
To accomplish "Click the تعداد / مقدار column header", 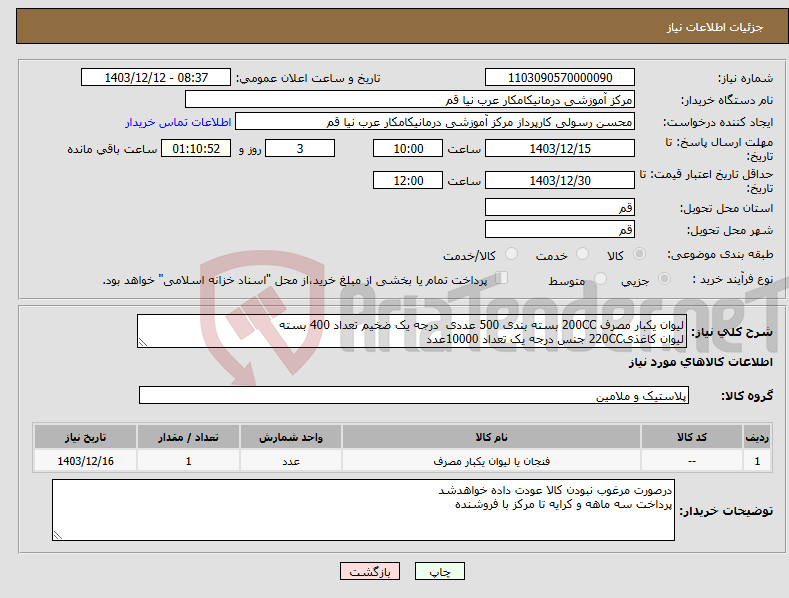I will click(x=188, y=436).
